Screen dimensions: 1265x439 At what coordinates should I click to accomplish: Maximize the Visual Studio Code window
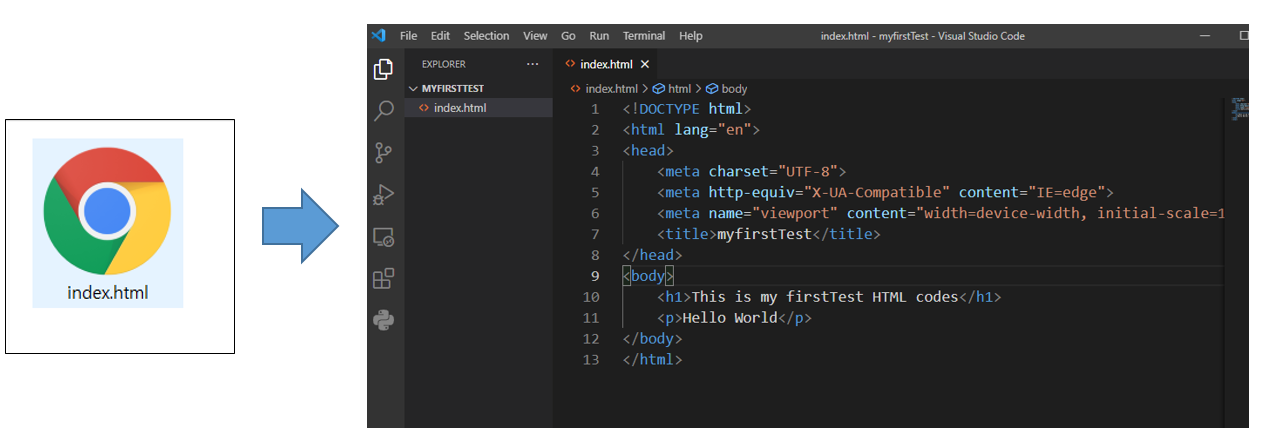pos(1243,35)
